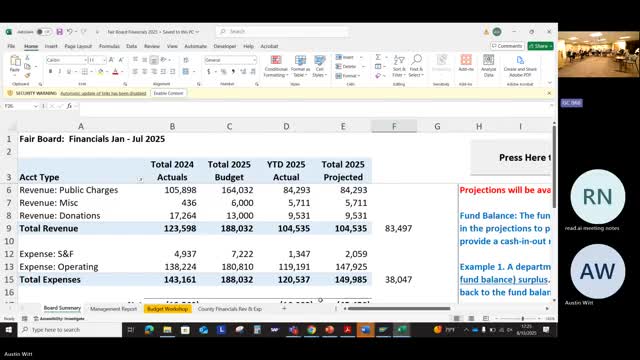Align cell text to the left
Image resolution: width=640 pixels, height=360 pixels.
[x=135, y=71]
